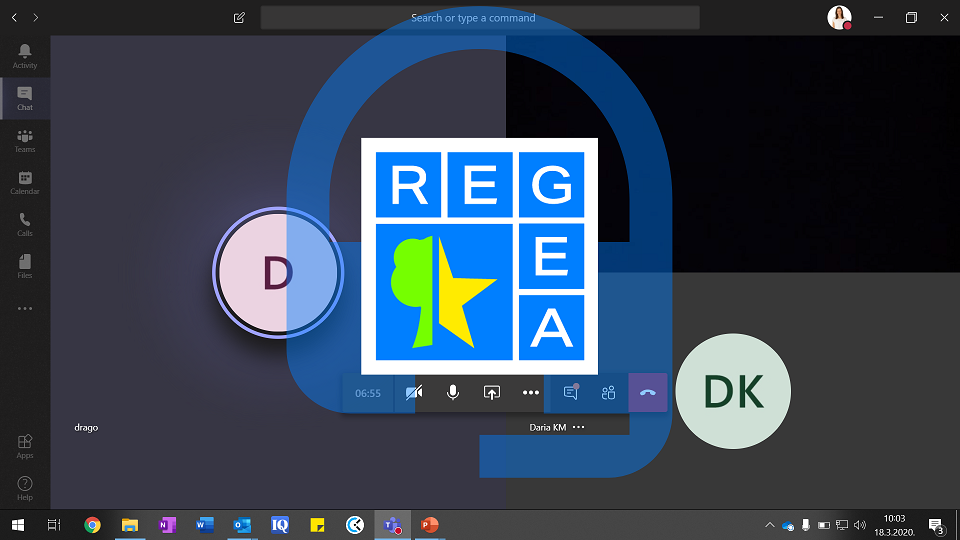Open the Windows Start menu
Screen dimensions: 960x540
click(18, 525)
